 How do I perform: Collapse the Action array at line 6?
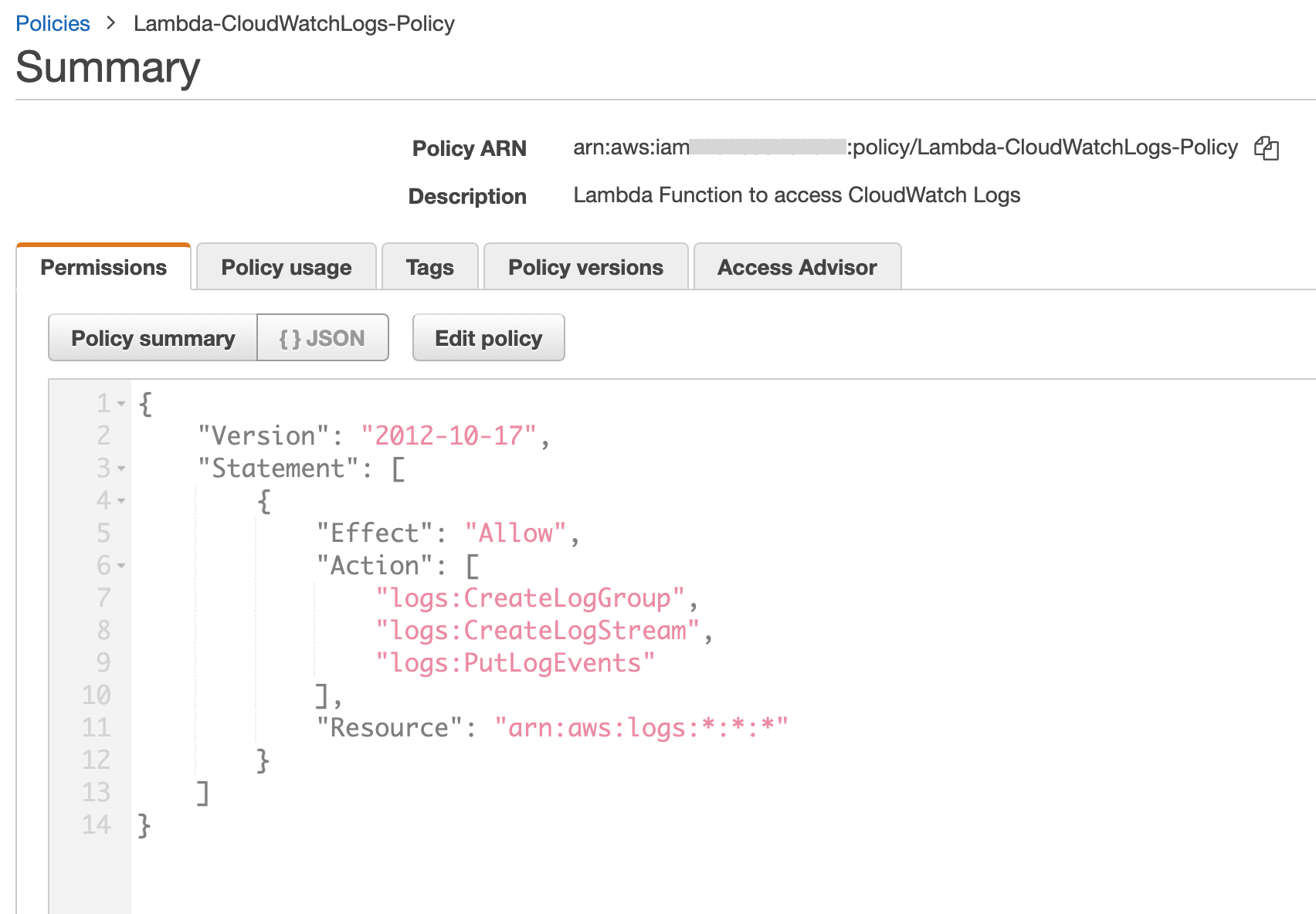click(121, 566)
